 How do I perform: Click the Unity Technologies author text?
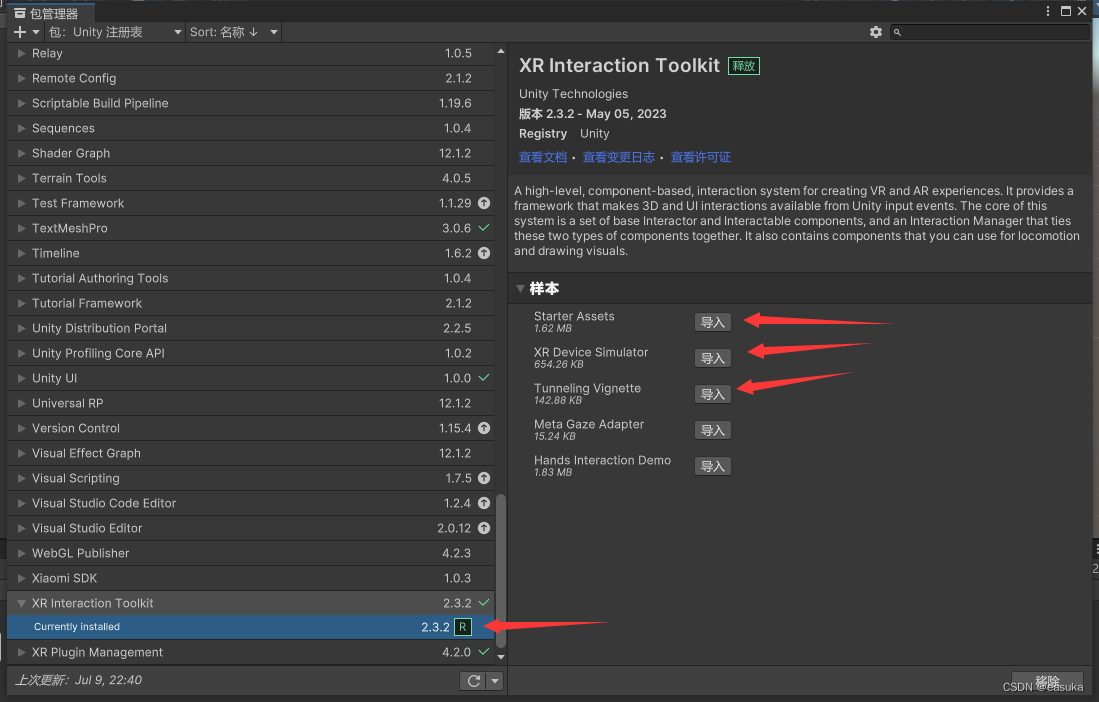point(573,94)
